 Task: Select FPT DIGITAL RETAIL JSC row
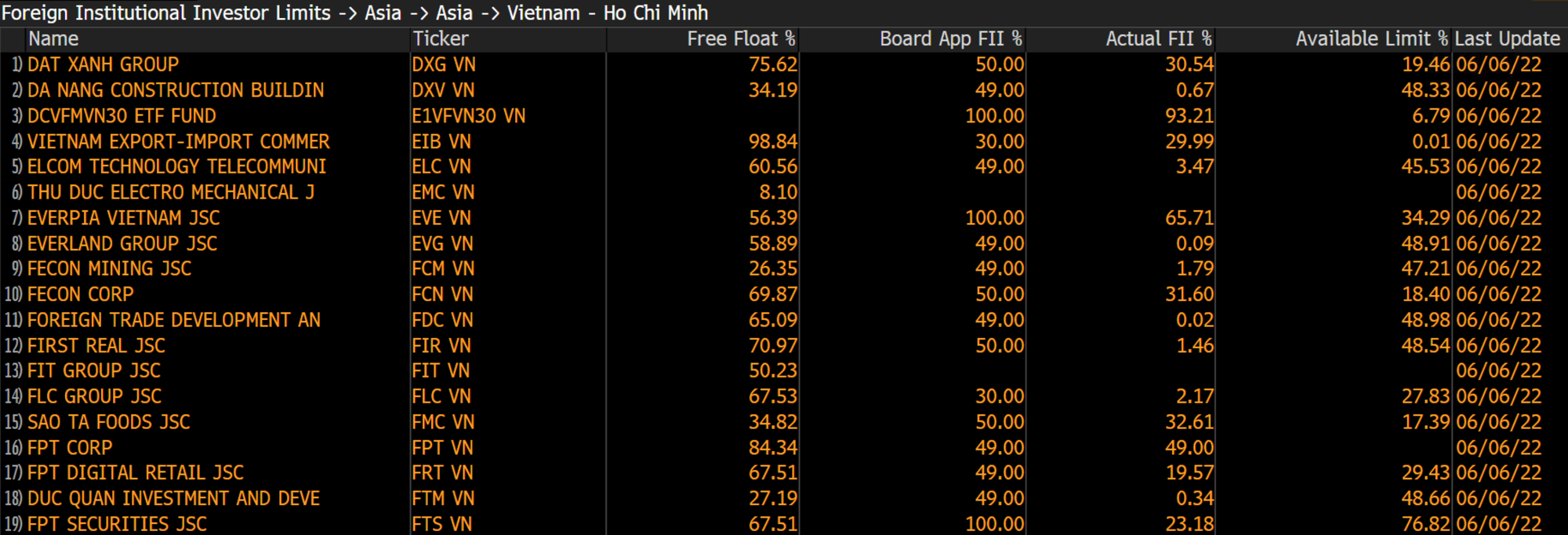click(784, 472)
